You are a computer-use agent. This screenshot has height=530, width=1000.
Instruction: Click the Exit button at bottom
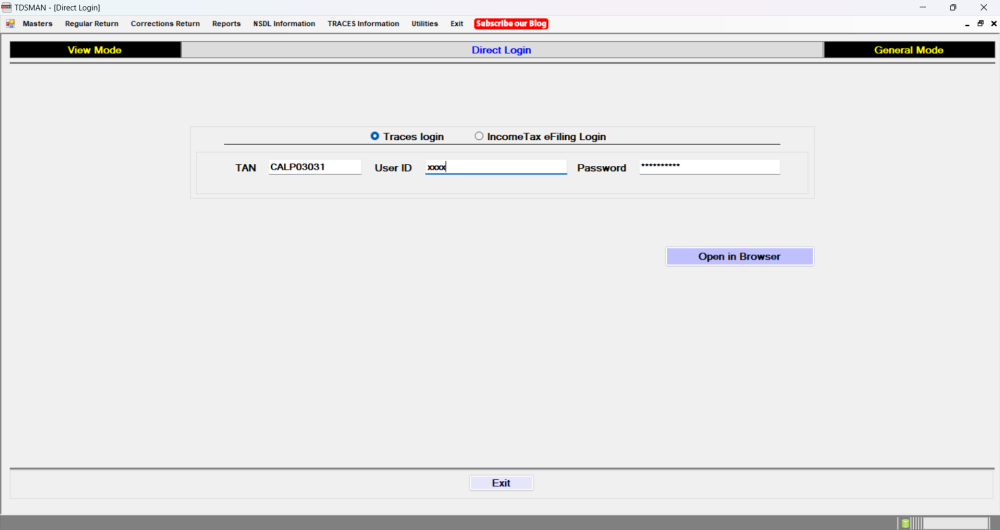pyautogui.click(x=501, y=483)
